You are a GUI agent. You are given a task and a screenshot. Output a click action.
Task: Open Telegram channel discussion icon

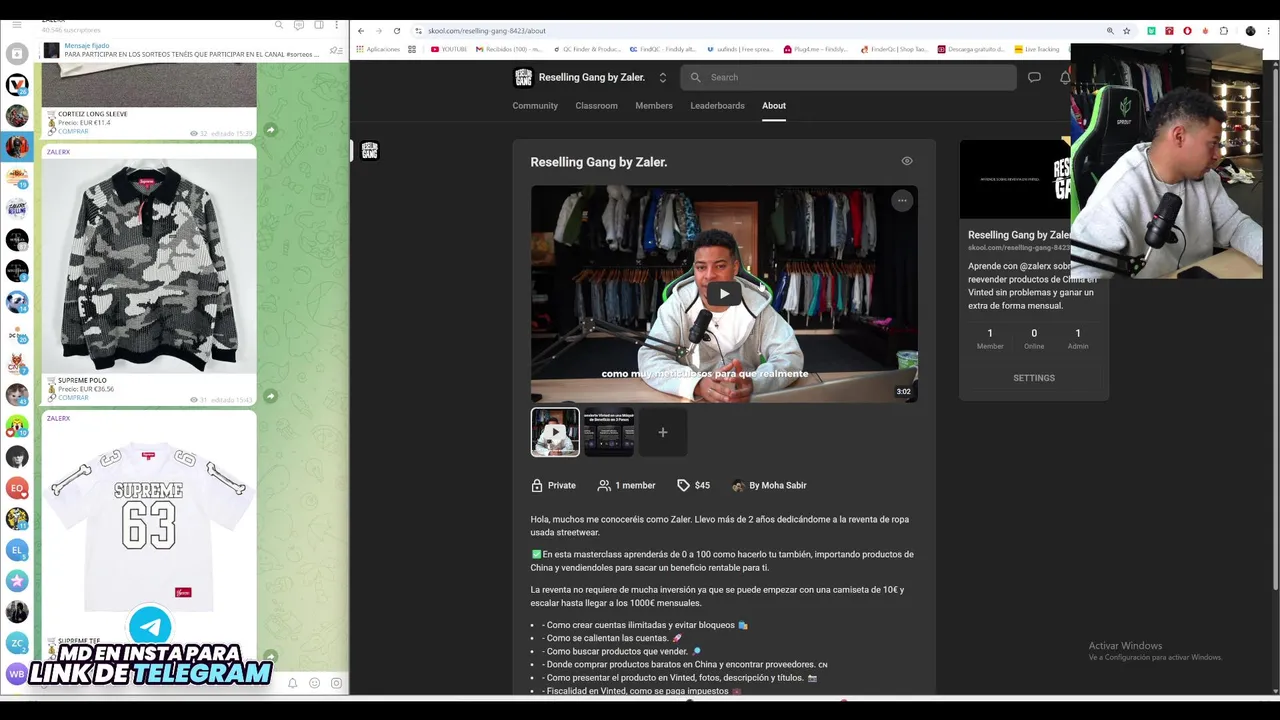click(299, 24)
